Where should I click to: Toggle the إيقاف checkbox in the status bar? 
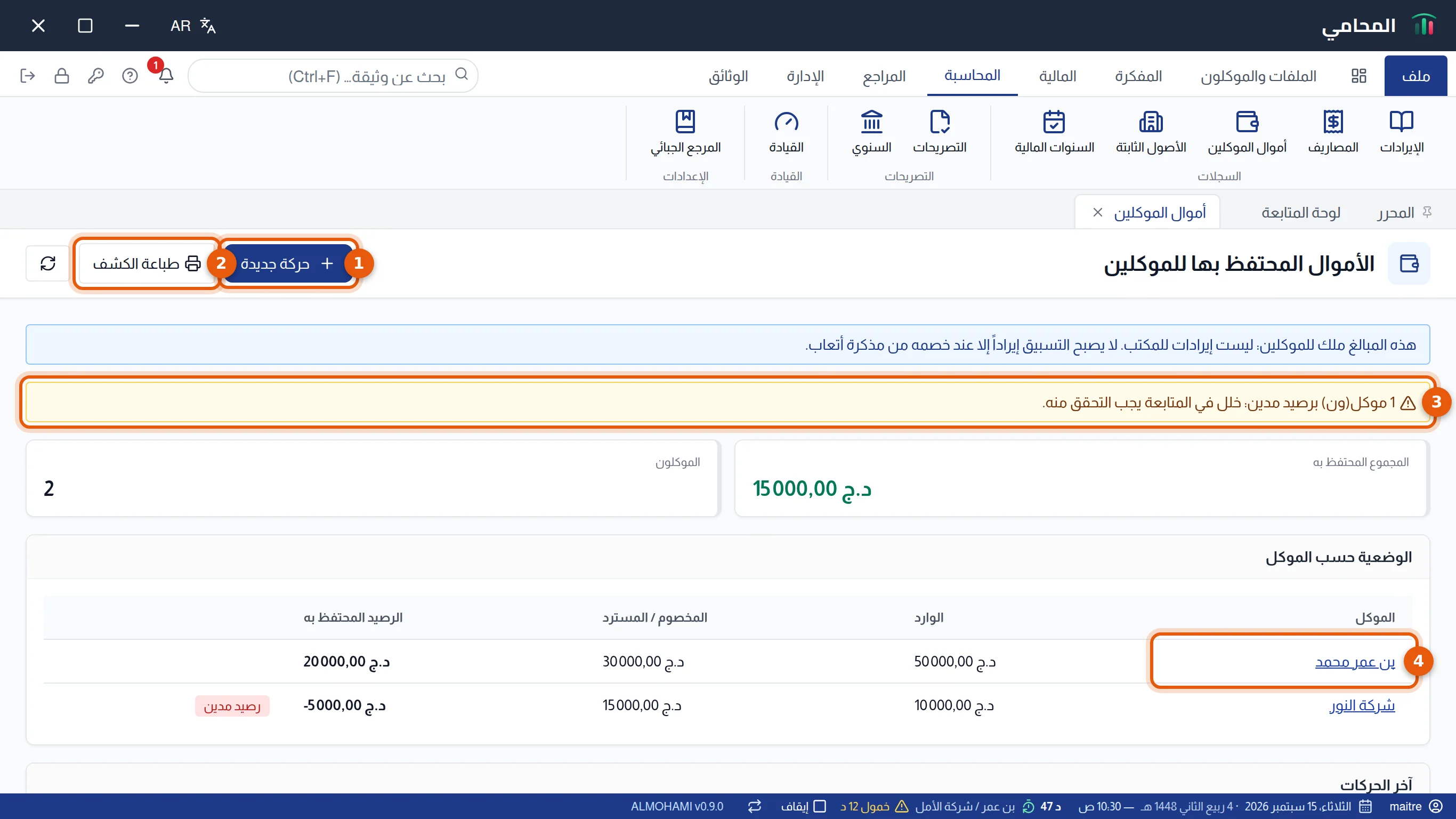(x=820, y=806)
